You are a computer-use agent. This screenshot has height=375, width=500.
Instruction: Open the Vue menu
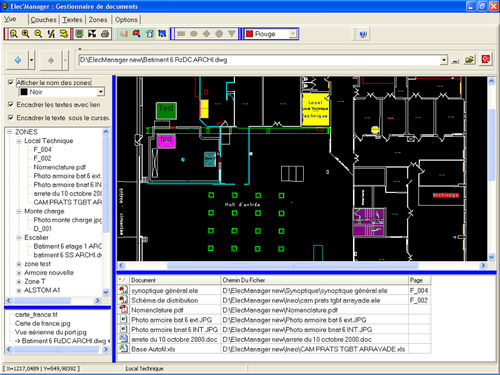[x=10, y=19]
